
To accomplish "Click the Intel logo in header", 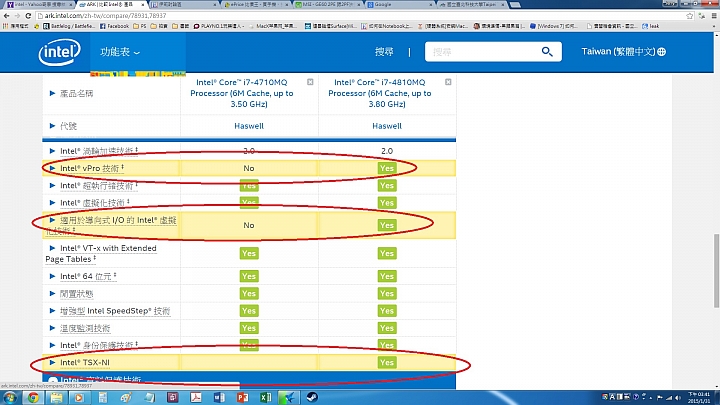I will 59,52.
